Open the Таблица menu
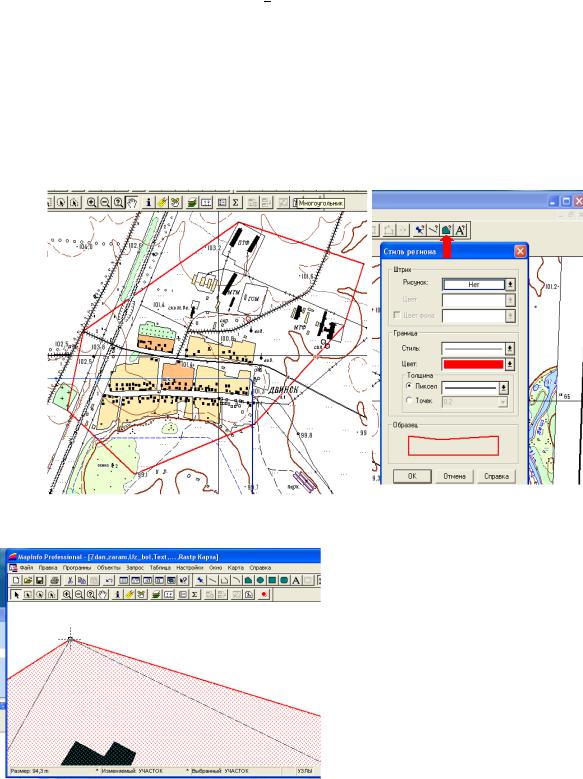The height and width of the screenshot is (779, 583). [x=160, y=567]
